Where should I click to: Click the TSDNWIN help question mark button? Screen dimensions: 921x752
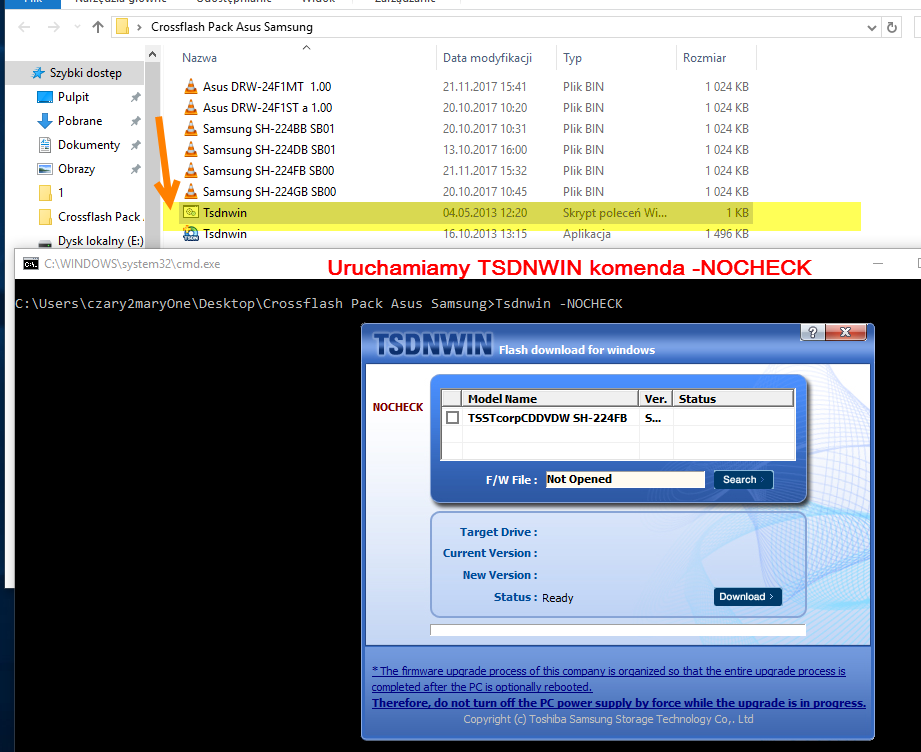[812, 332]
